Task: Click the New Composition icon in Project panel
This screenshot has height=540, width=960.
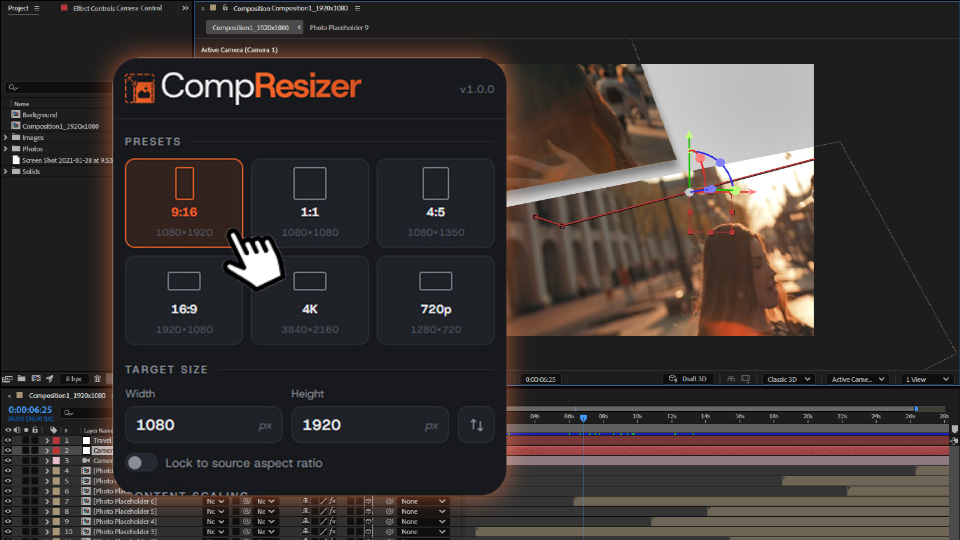Action: [36, 378]
